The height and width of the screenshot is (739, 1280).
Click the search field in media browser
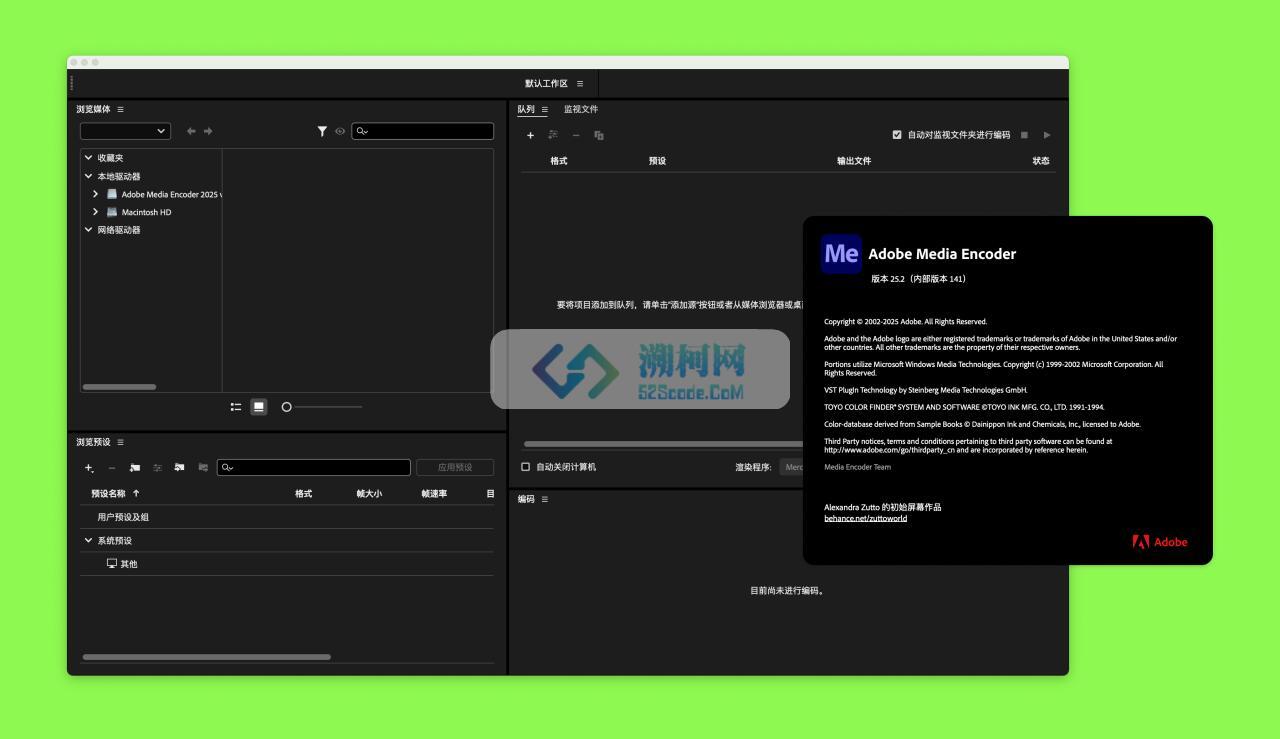pos(423,131)
